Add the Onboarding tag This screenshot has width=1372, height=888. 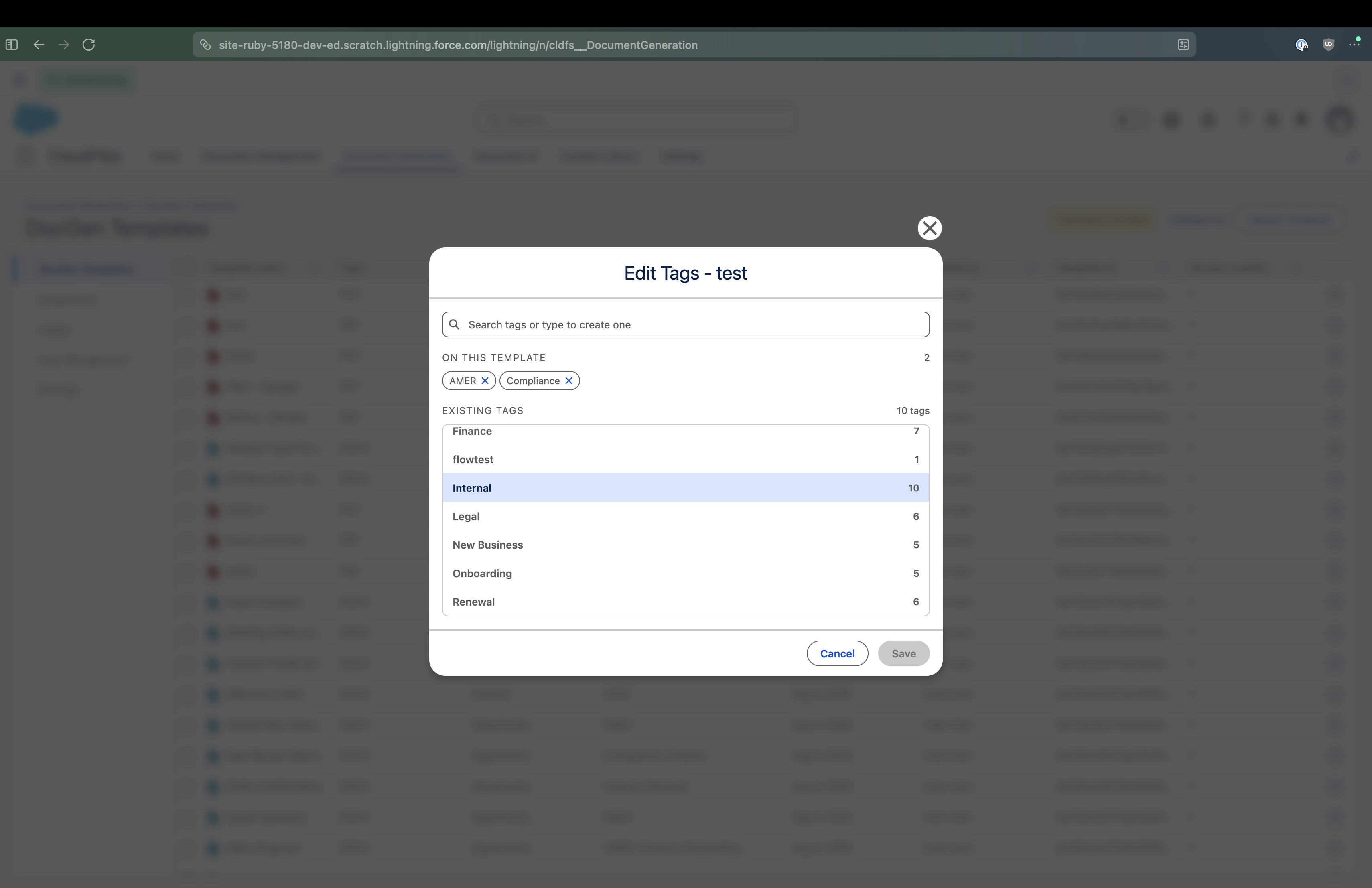686,574
